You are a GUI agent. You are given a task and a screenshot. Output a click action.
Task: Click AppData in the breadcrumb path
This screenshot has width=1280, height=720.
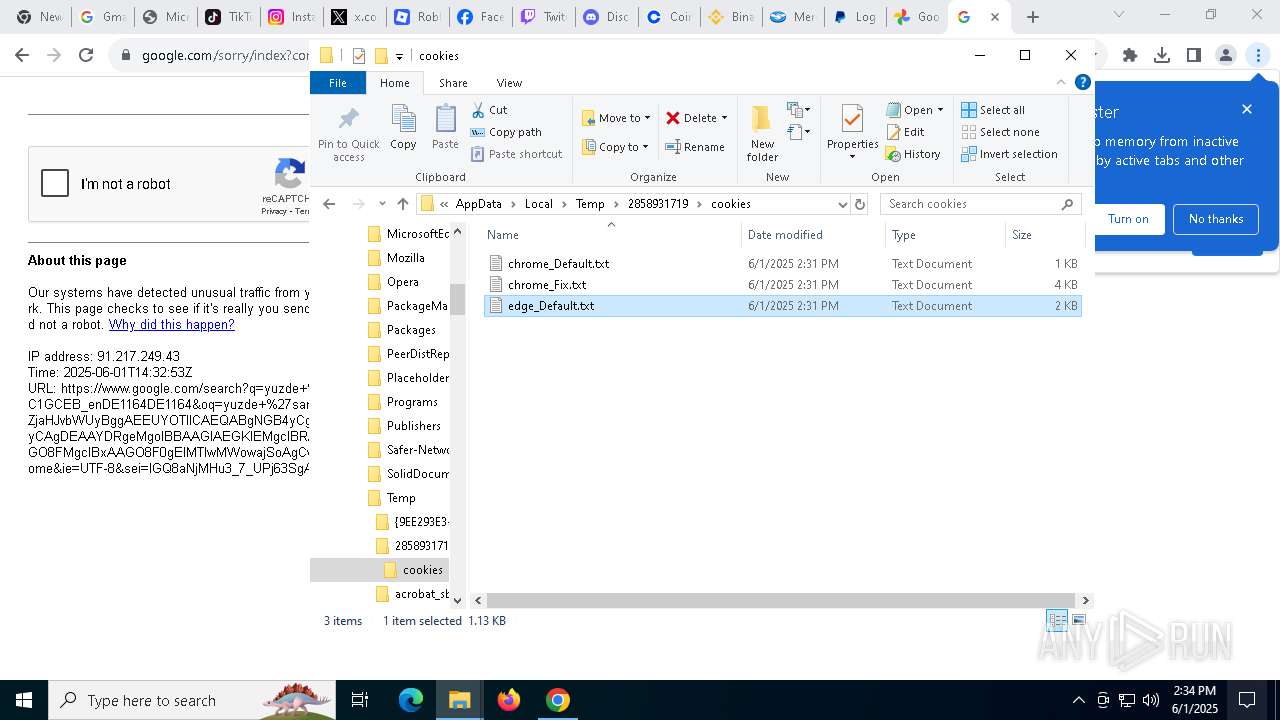(478, 204)
